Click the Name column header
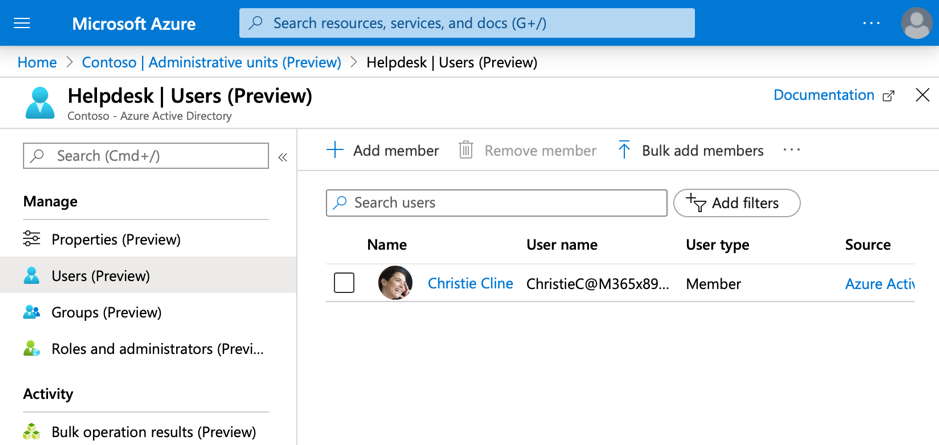This screenshot has height=445, width=939. 387,244
